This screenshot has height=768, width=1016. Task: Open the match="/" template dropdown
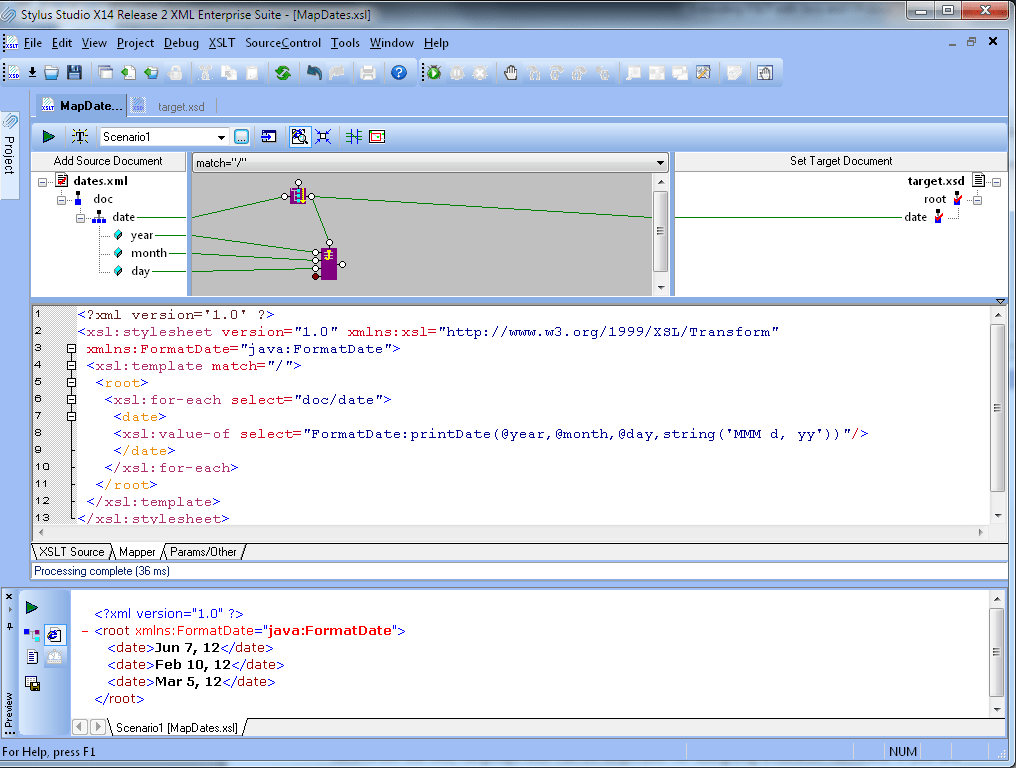658,161
